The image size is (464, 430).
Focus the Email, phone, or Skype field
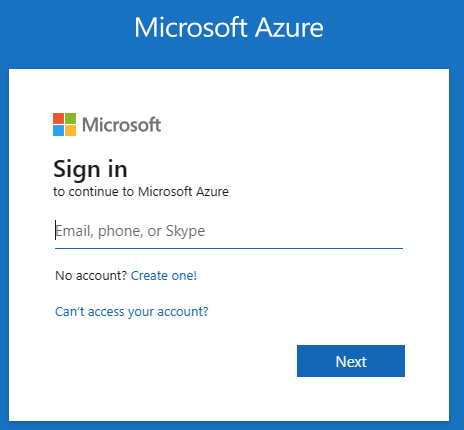tap(229, 231)
